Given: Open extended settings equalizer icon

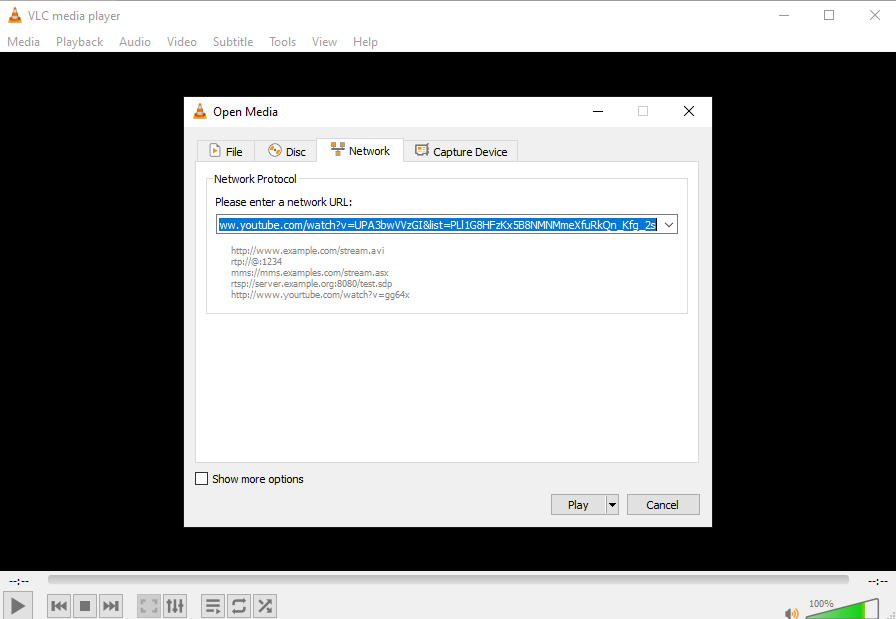Looking at the screenshot, I should tap(175, 606).
